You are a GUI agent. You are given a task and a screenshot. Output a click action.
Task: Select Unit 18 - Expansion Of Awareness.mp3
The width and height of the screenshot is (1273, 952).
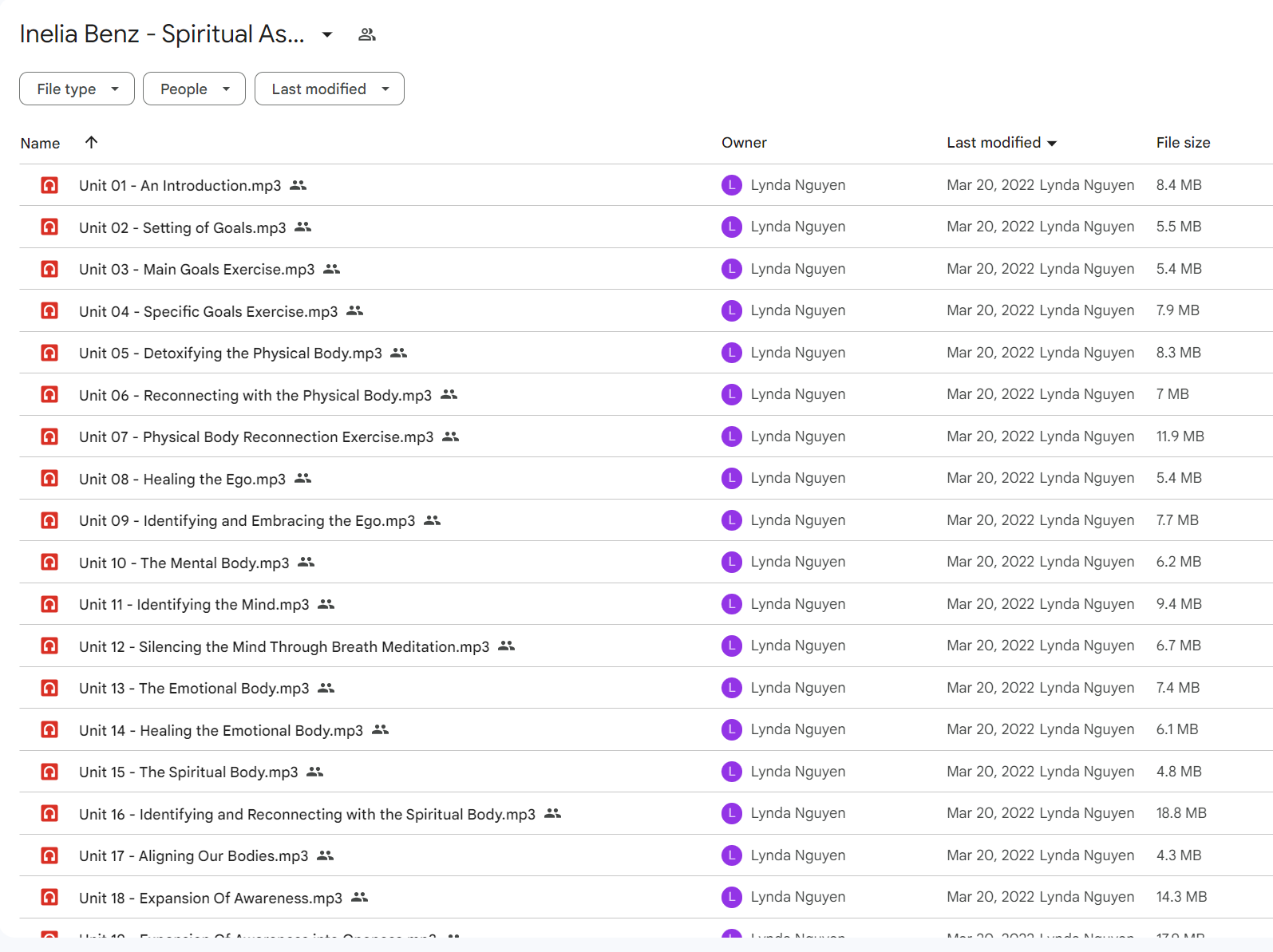click(211, 898)
